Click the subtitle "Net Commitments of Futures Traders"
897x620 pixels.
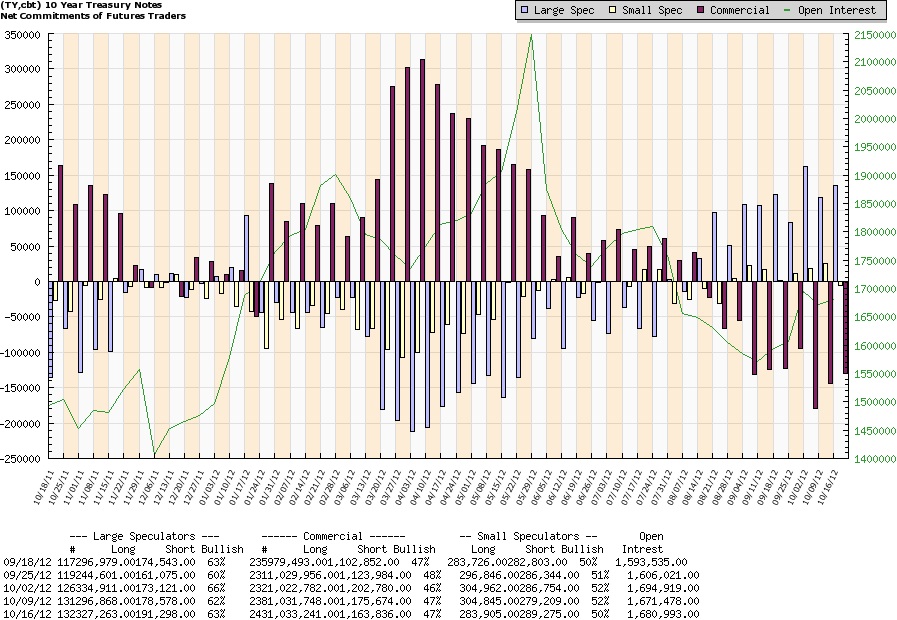pyautogui.click(x=93, y=16)
